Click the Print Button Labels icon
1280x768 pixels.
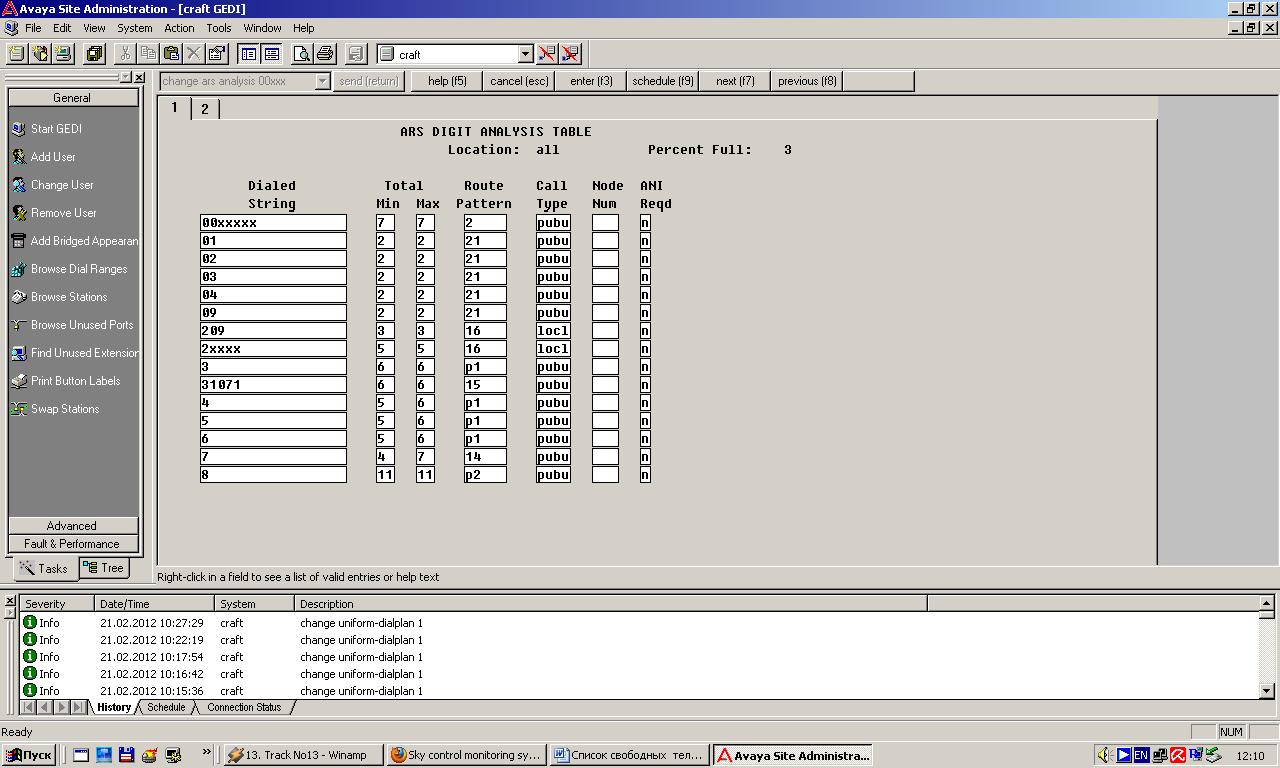[x=18, y=381]
